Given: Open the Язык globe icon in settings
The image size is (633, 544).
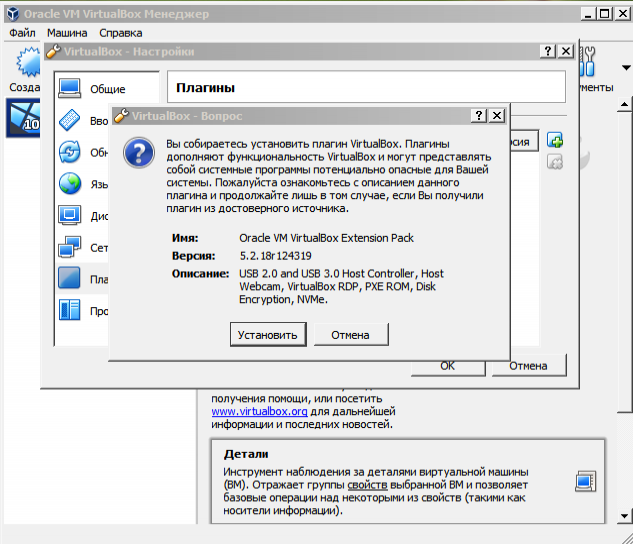Looking at the screenshot, I should pos(69,184).
